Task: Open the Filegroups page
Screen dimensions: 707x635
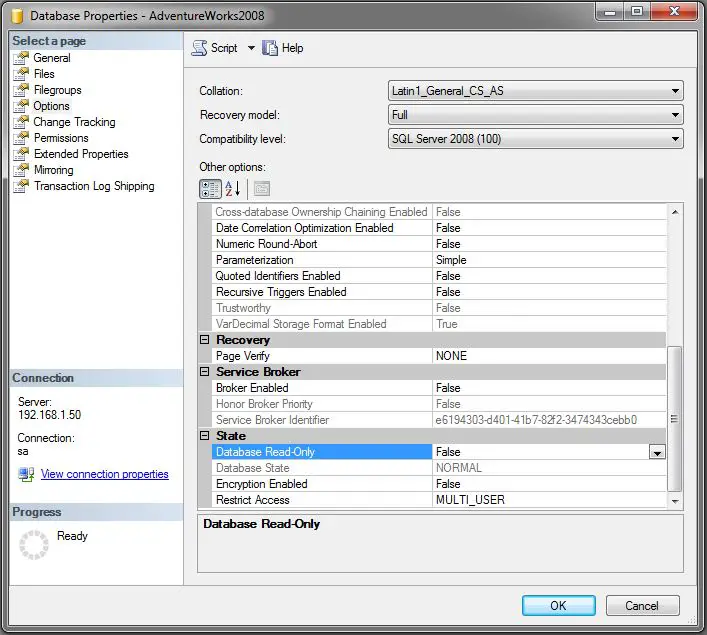Action: tap(58, 90)
